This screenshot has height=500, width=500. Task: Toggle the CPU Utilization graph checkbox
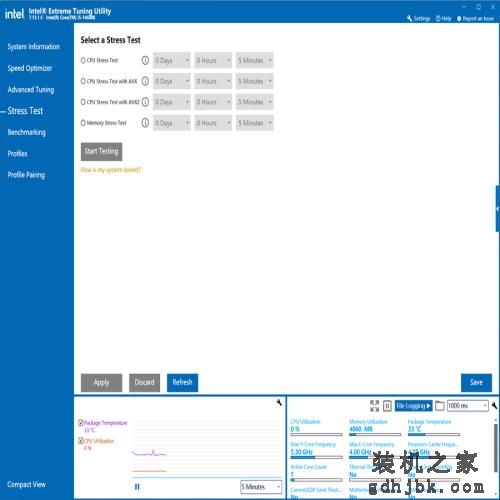tap(81, 441)
